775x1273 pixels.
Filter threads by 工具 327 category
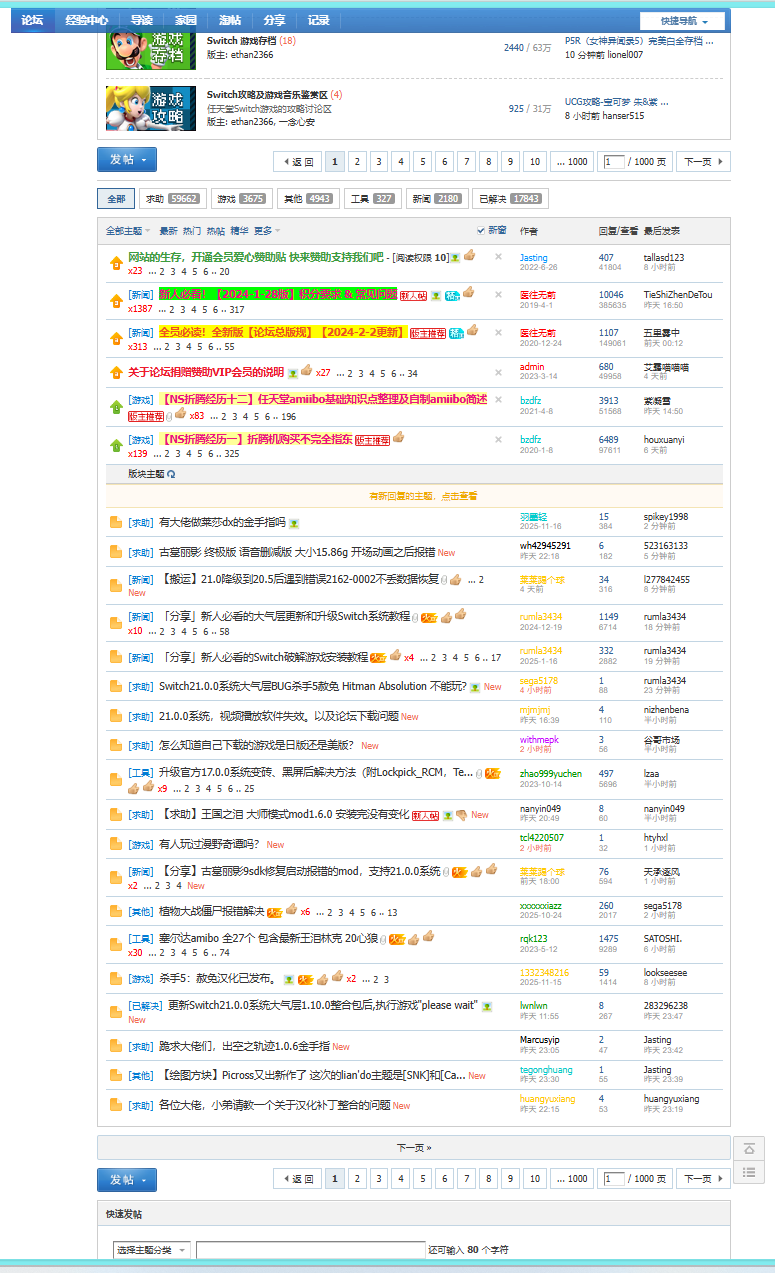pyautogui.click(x=373, y=199)
